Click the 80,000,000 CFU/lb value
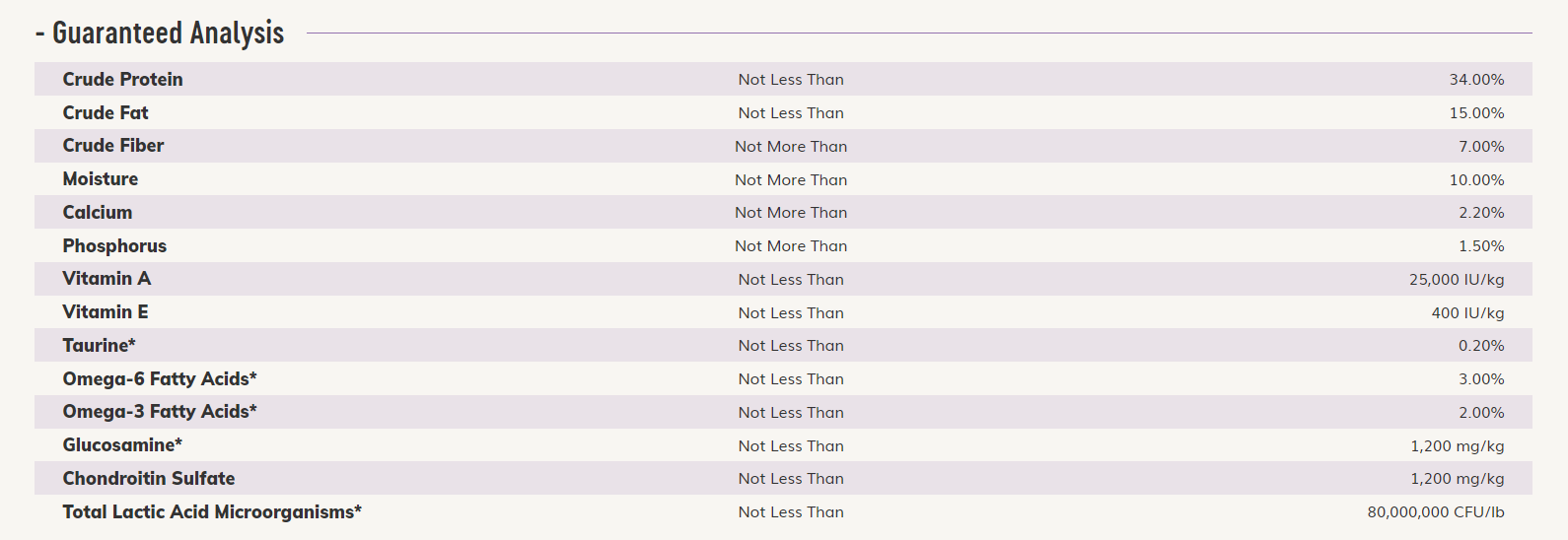This screenshot has height=540, width=1568. (1436, 512)
